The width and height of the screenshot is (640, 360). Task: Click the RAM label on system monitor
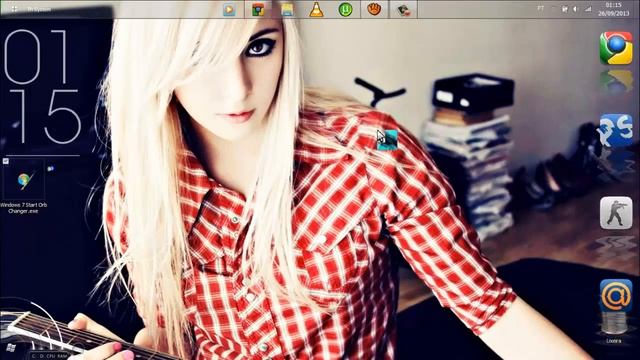click(x=62, y=356)
